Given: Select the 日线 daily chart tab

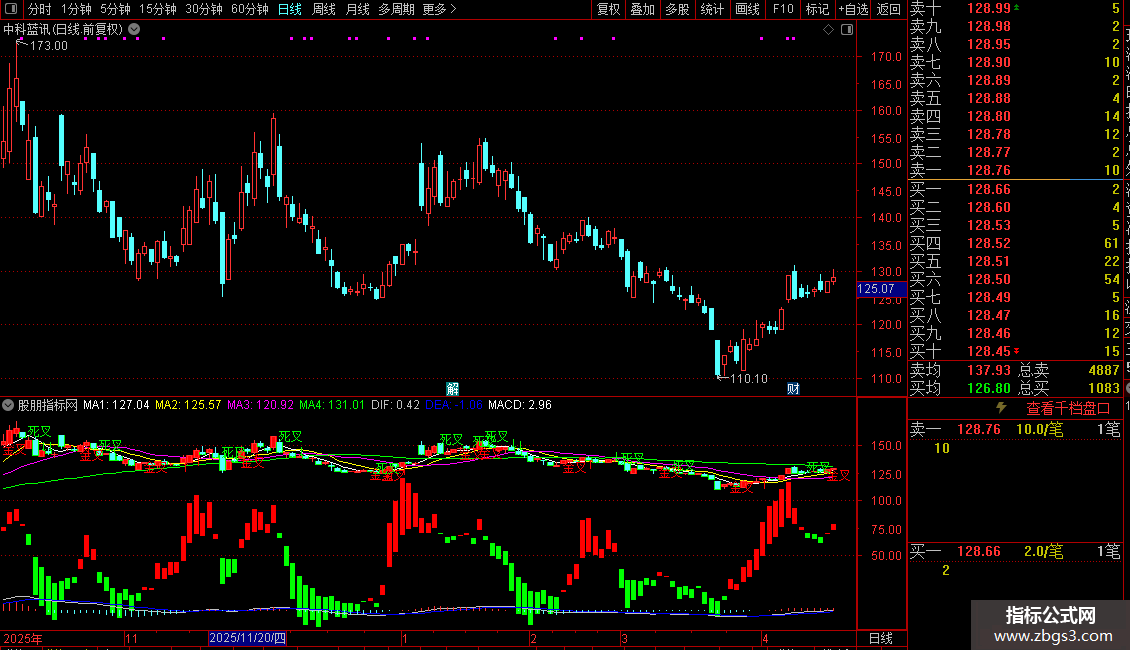Looking at the screenshot, I should pos(290,9).
